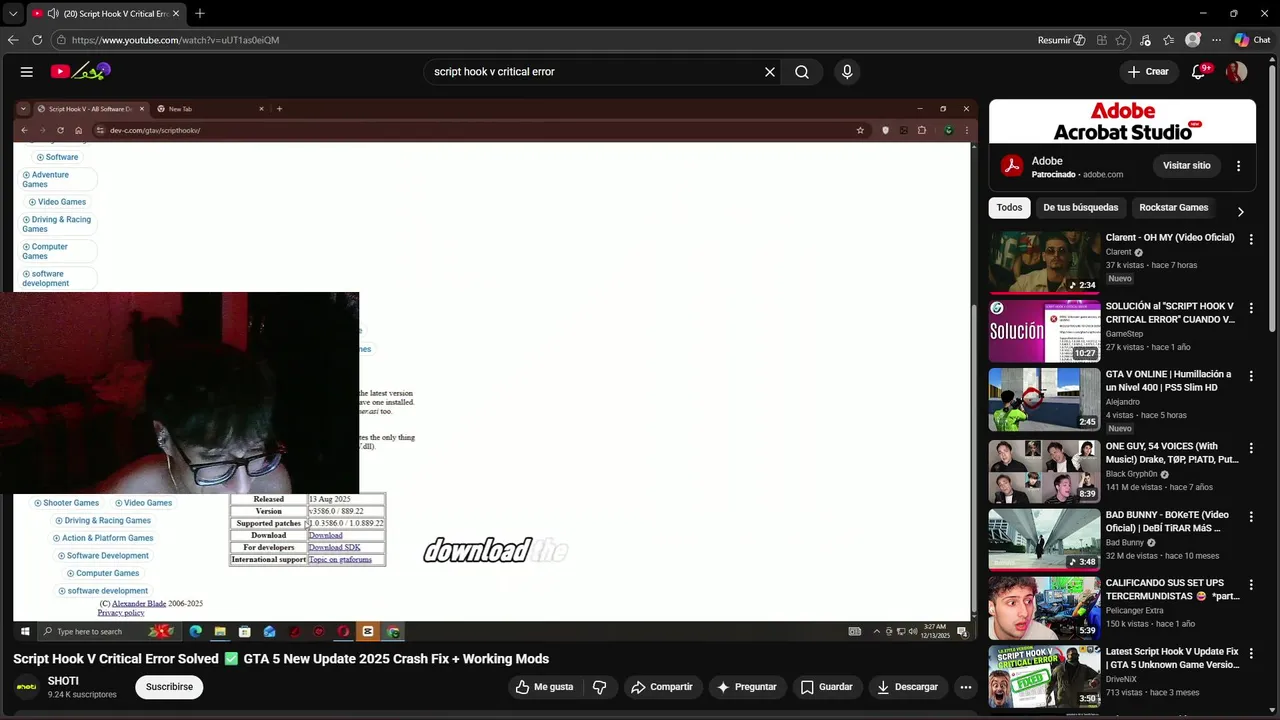Image resolution: width=1280 pixels, height=720 pixels.
Task: Save the video with Guardar
Action: click(827, 687)
